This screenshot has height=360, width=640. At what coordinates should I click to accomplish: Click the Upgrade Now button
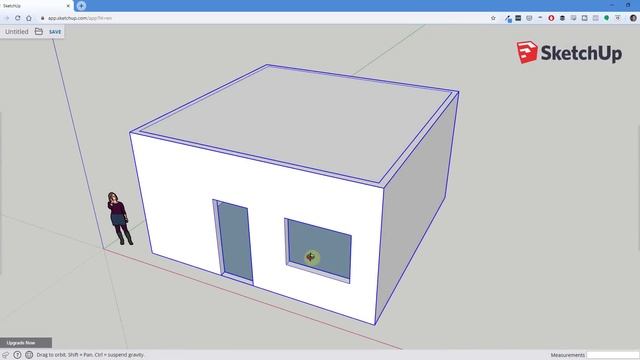click(25, 342)
